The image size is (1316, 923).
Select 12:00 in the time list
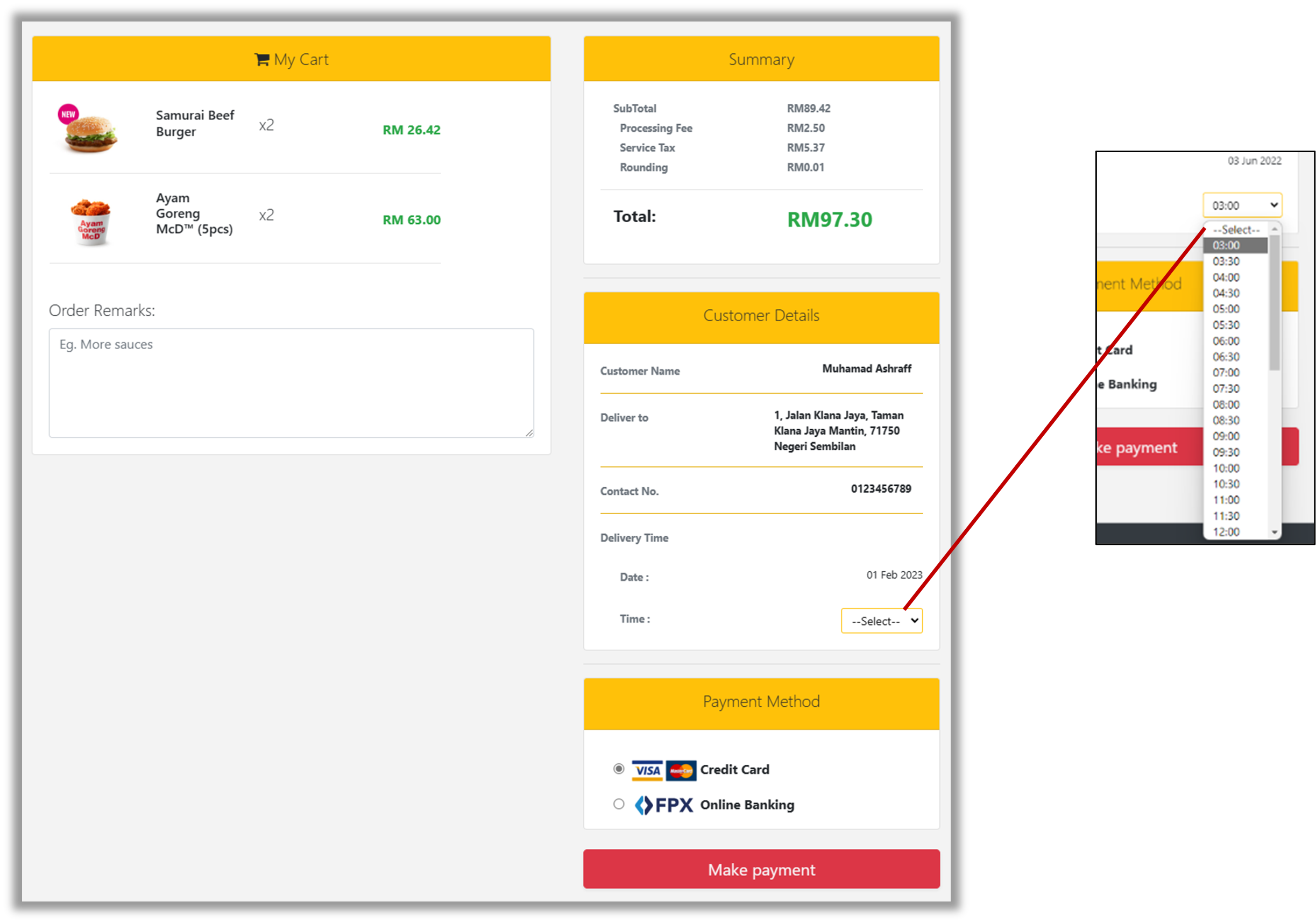pos(1226,531)
